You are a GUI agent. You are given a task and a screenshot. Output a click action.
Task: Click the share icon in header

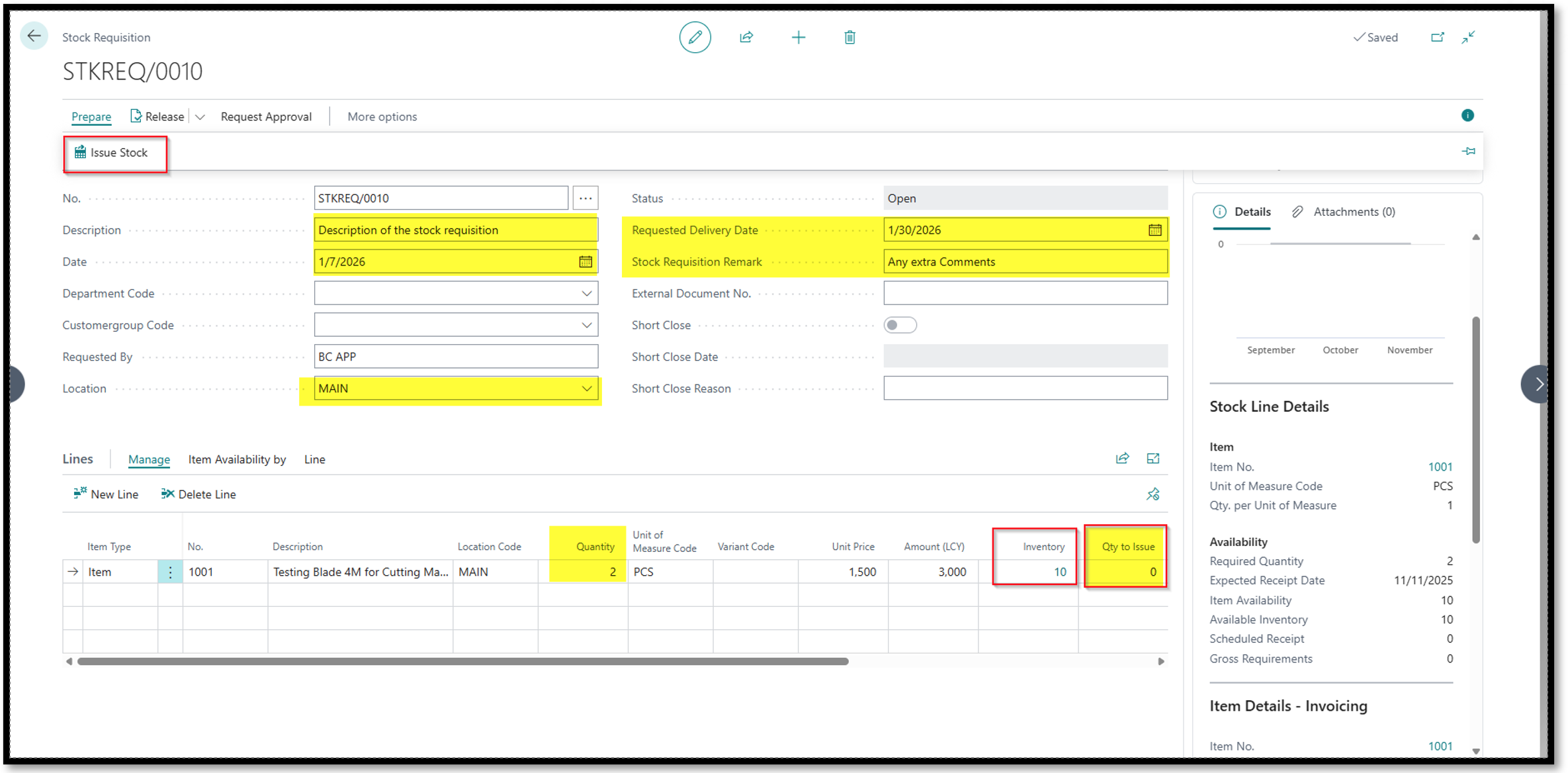coord(746,37)
